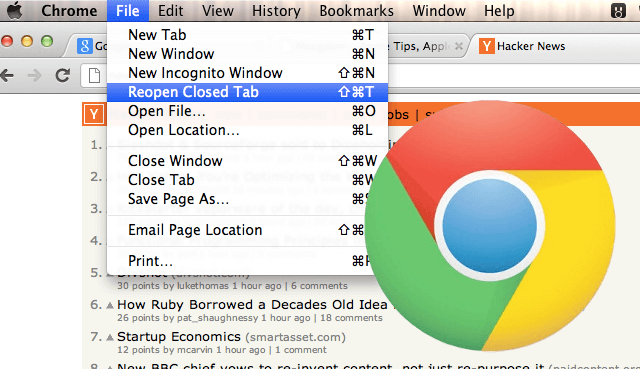Open the Bookmarks menu
Screen dimensions: 640x369
(356, 11)
